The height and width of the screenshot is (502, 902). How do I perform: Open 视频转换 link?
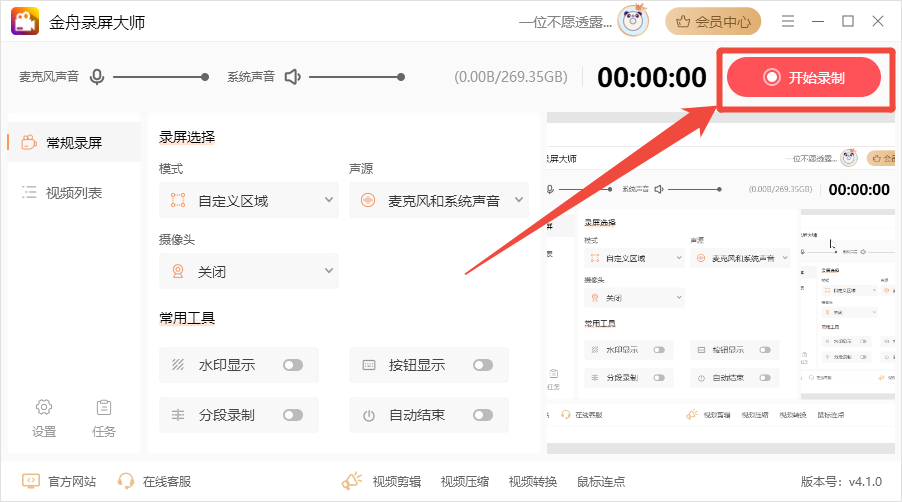click(533, 481)
